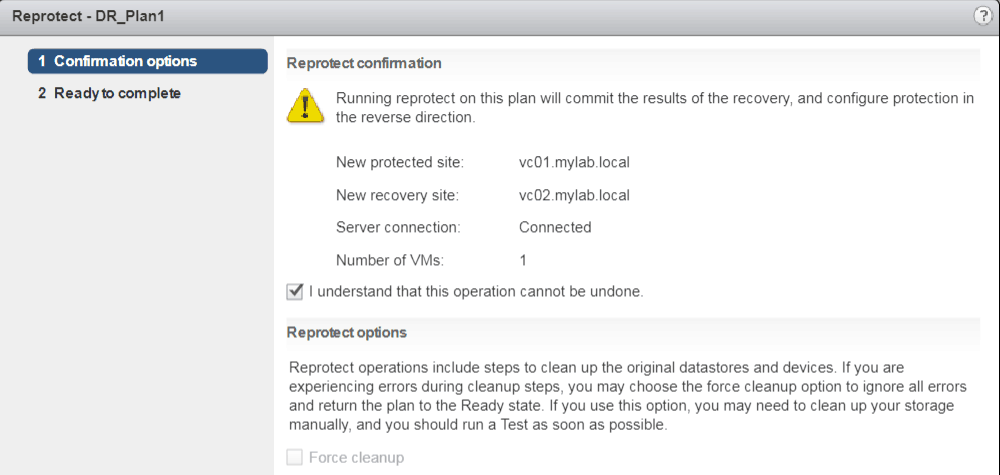Click the Number of VMs label
Image resolution: width=1000 pixels, height=475 pixels.
click(389, 260)
